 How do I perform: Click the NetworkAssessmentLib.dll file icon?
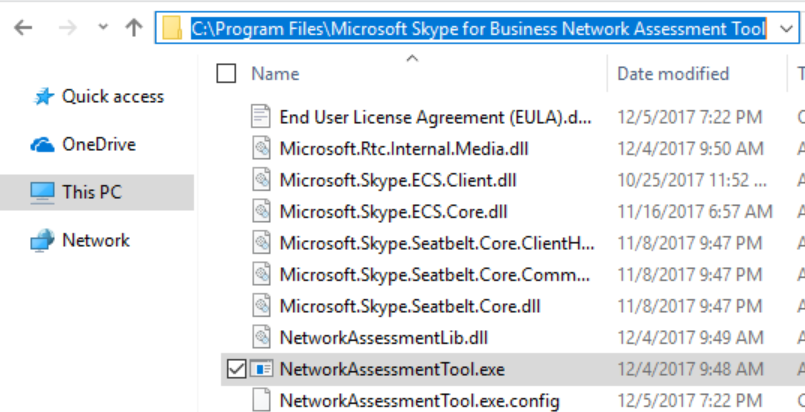coord(261,337)
